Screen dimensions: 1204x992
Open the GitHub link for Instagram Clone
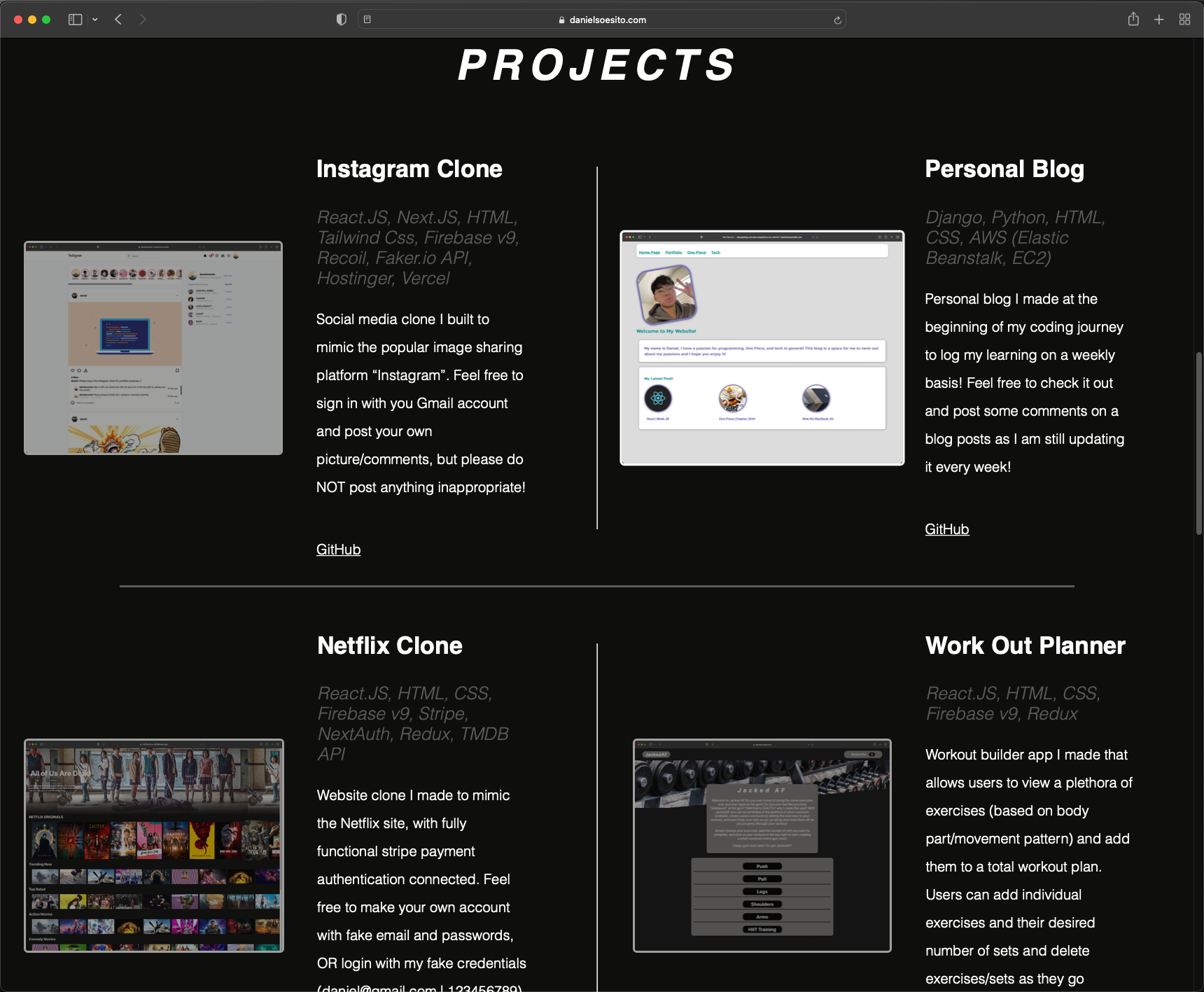[x=338, y=549]
